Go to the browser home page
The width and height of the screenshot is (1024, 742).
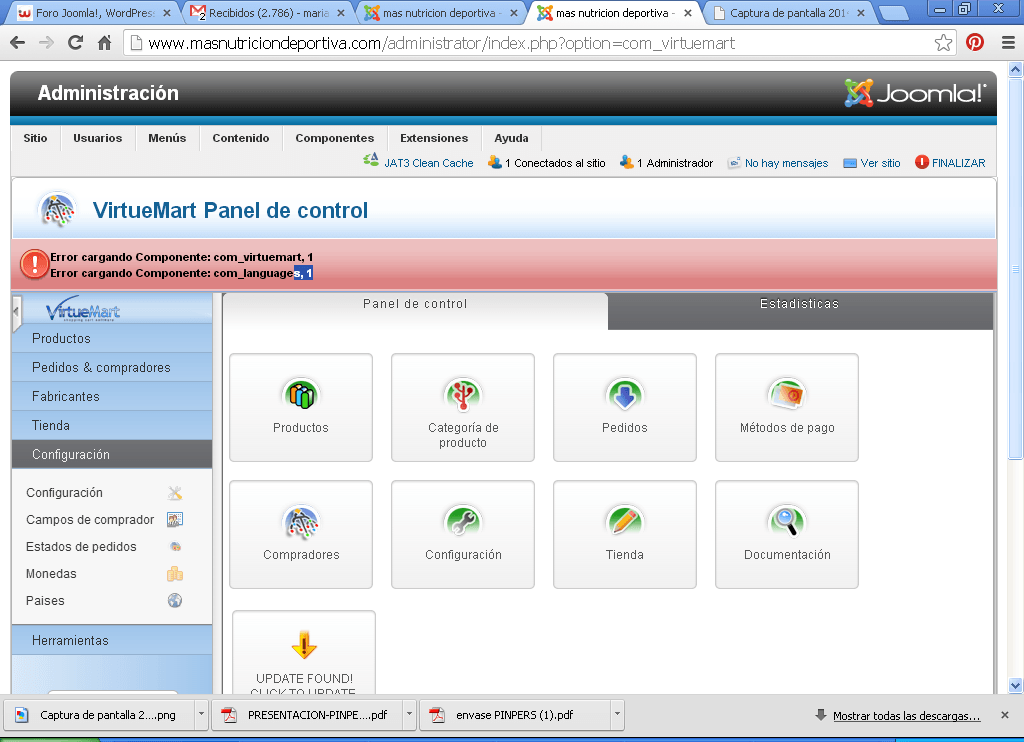[104, 43]
